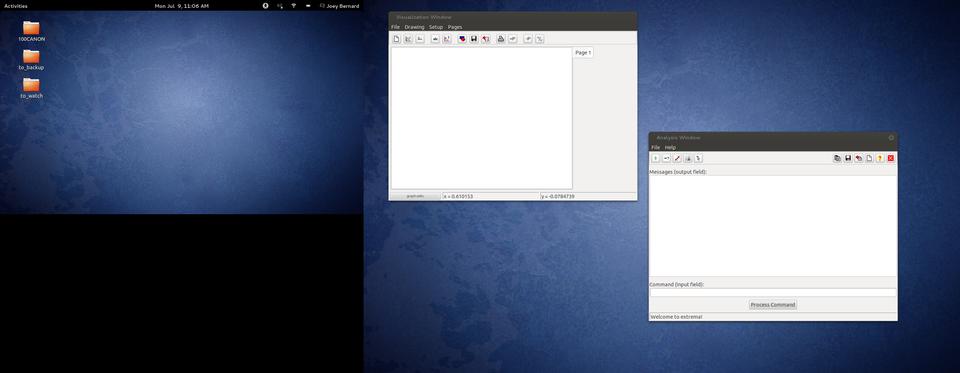The width and height of the screenshot is (960, 373).
Task: Open the Setup menu in Visualization Window
Action: pos(436,27)
